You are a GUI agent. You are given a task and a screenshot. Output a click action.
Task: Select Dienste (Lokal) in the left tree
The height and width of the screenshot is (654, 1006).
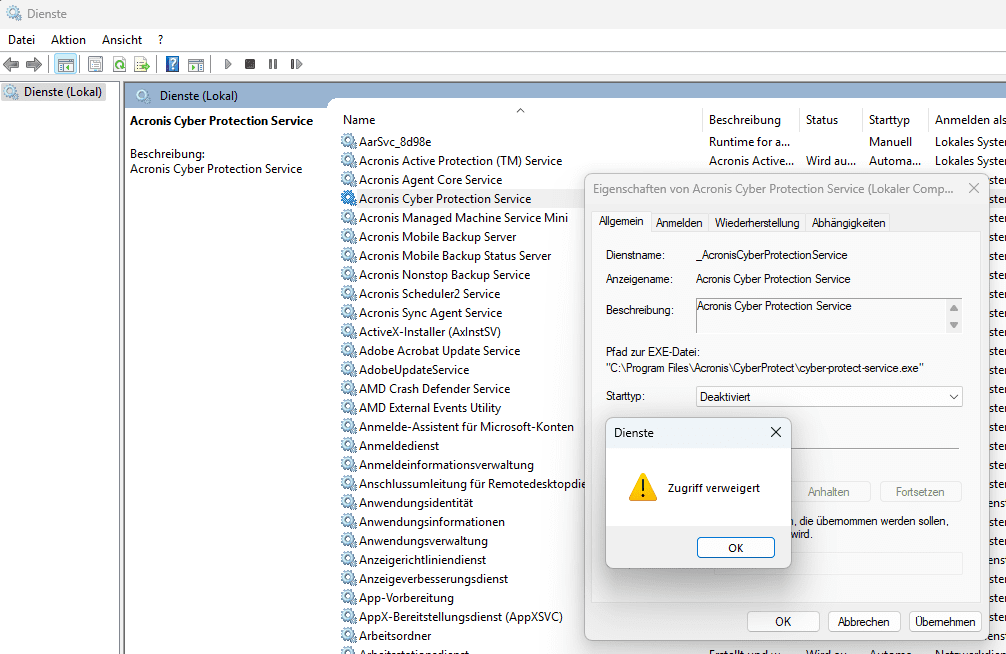pos(53,92)
